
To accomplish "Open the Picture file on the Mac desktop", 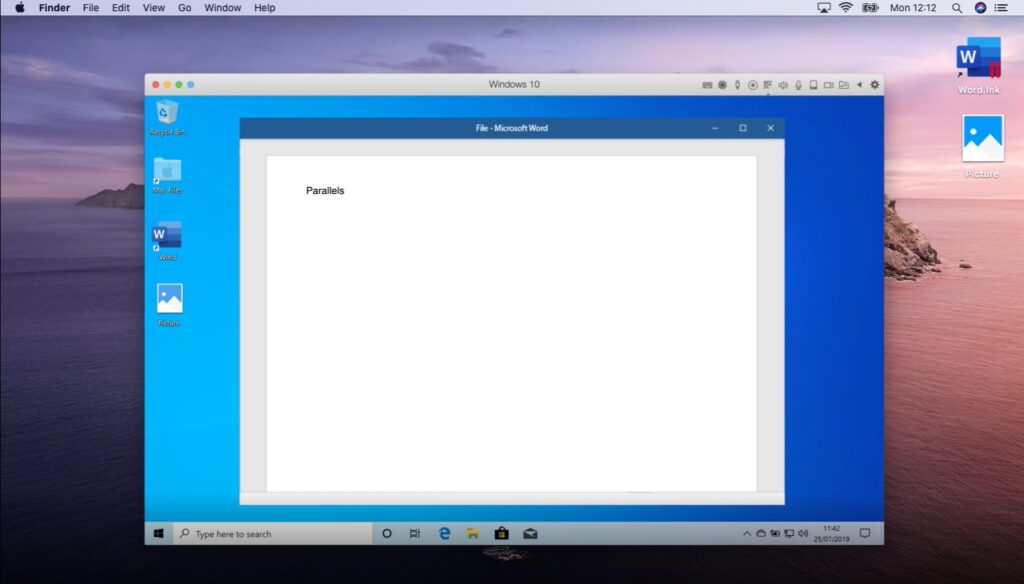I will click(981, 145).
